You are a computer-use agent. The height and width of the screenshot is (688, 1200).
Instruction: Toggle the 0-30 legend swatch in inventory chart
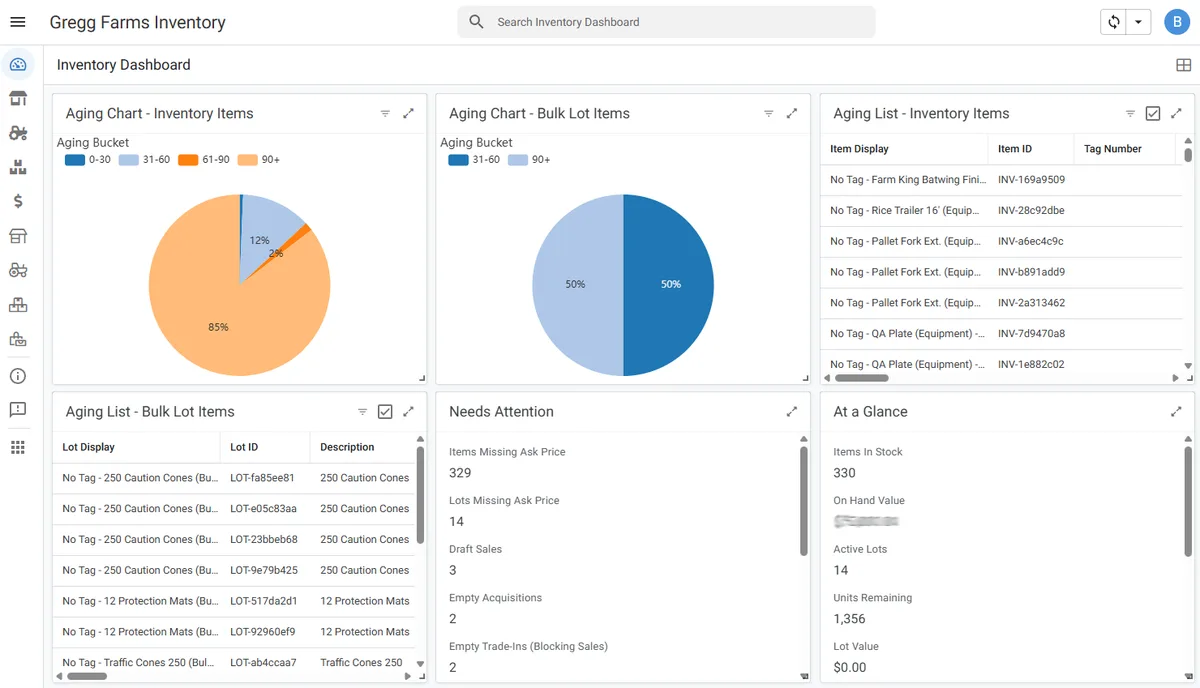75,160
